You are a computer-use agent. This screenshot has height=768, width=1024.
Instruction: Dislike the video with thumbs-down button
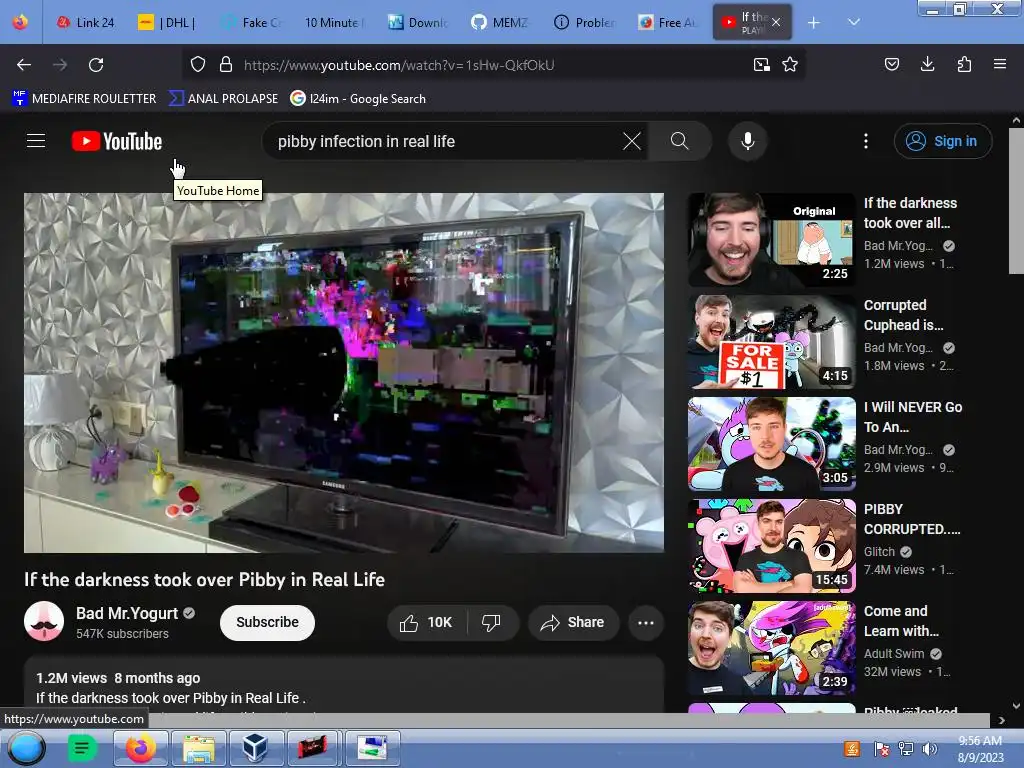point(492,622)
